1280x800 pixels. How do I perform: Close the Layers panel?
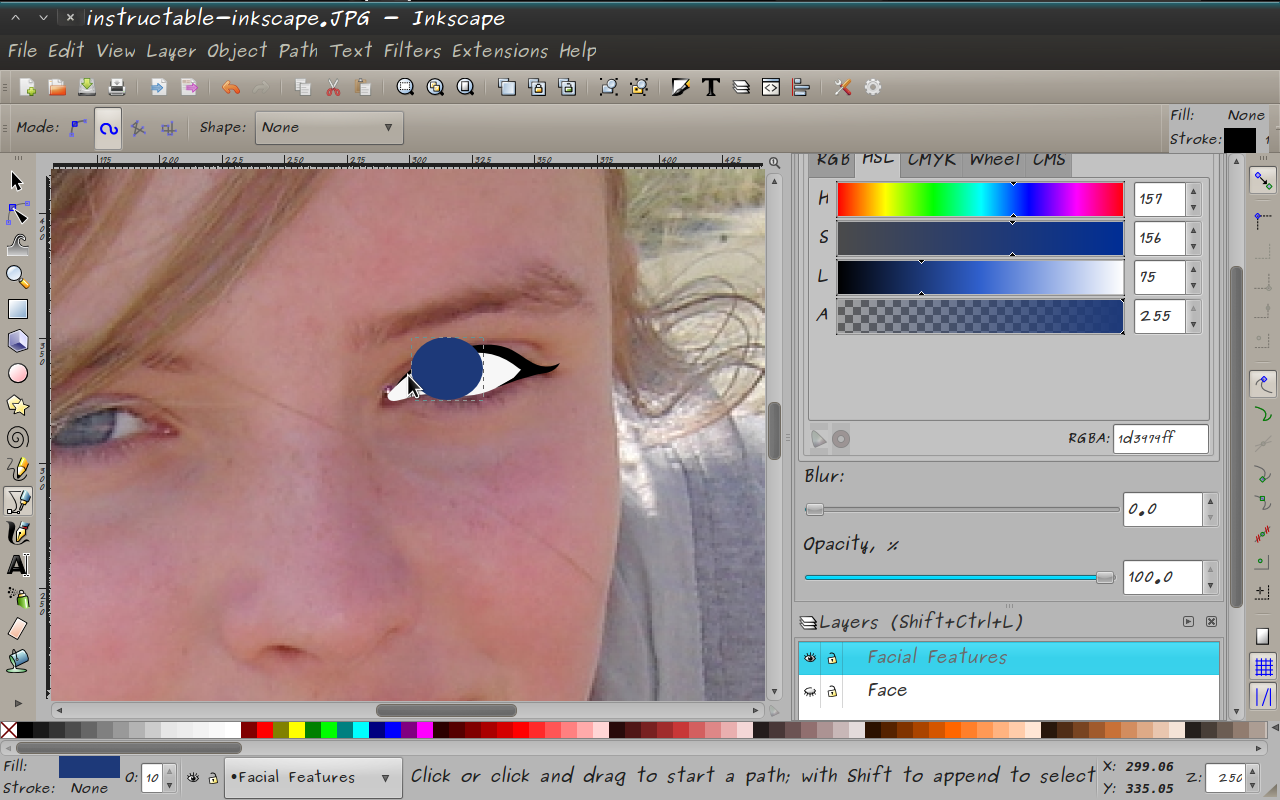pos(1211,621)
